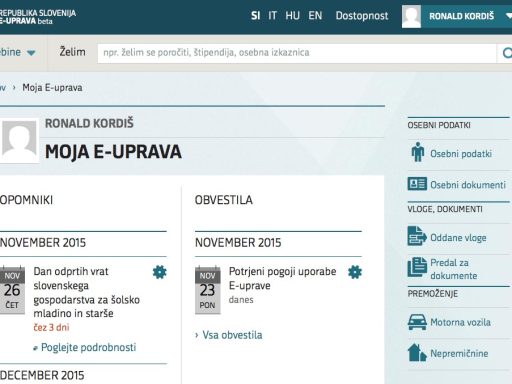Expand the Ronald Kordiš user menu arrow
This screenshot has height=384, width=512.
pos(509,16)
